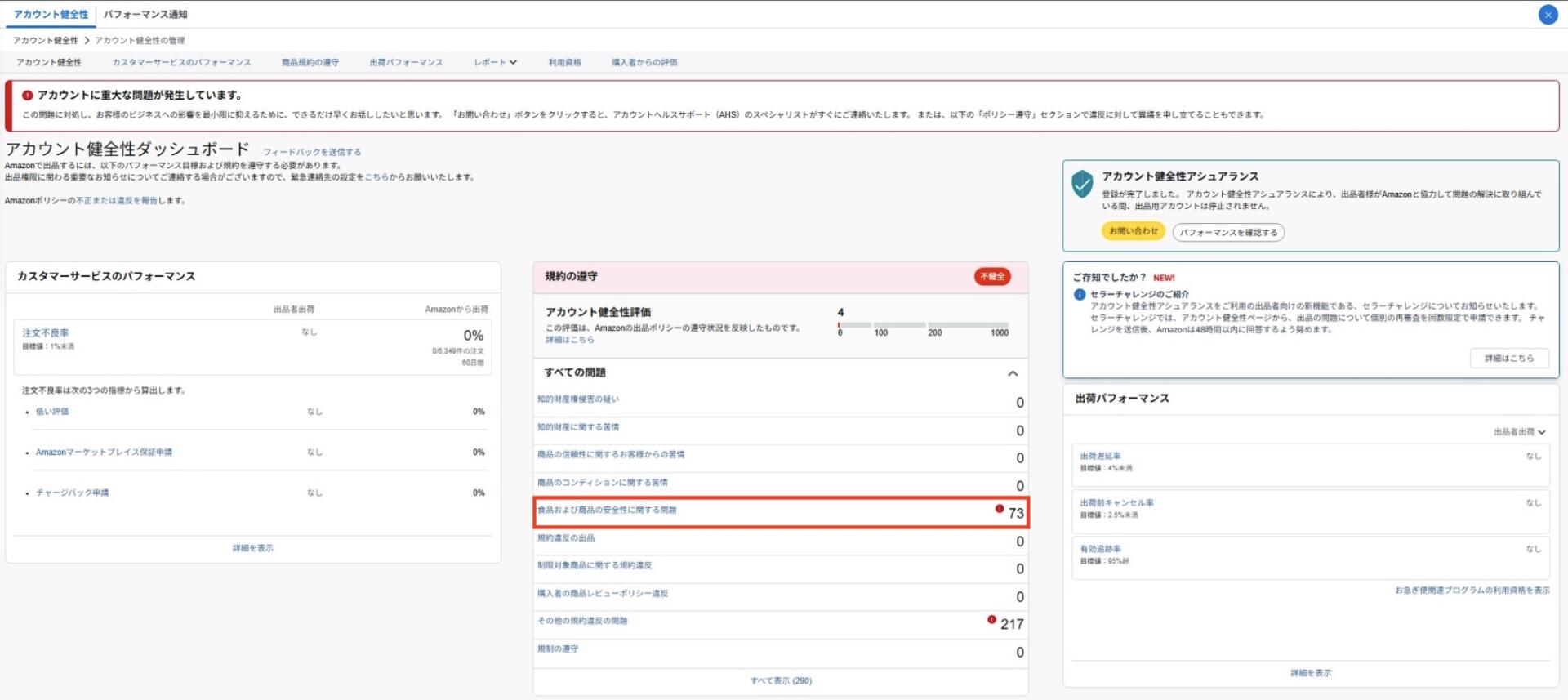Click 詳細はこちら link under アカウント健全性評価
The width and height of the screenshot is (1568, 700).
[569, 340]
